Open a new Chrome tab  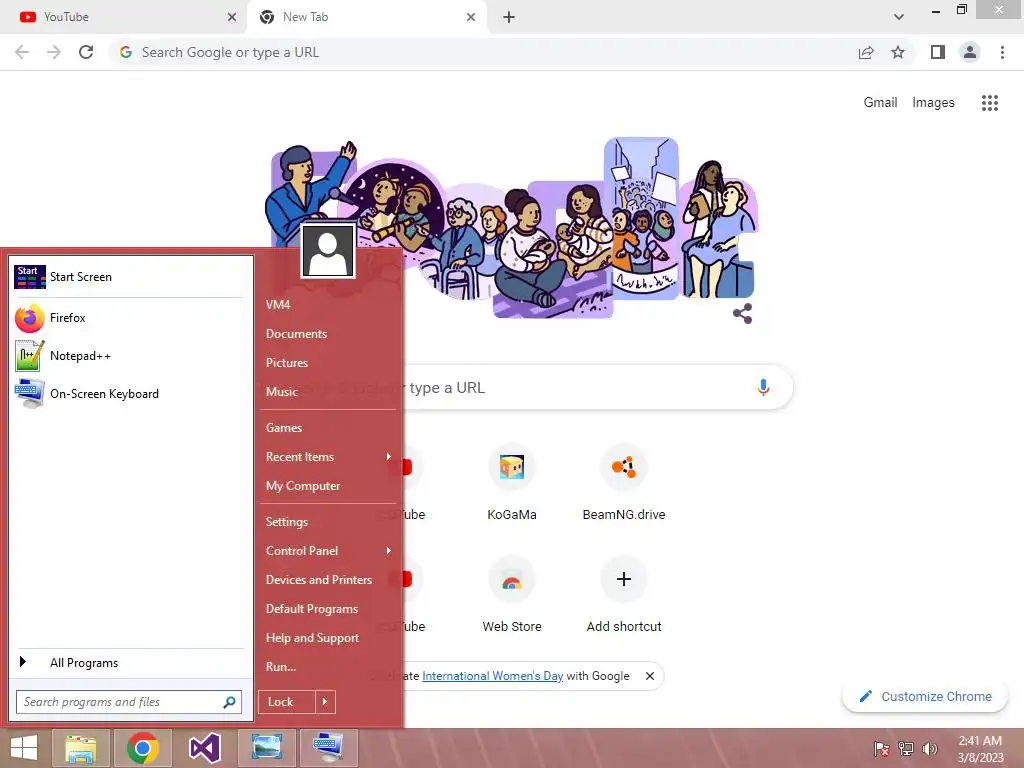[x=509, y=17]
